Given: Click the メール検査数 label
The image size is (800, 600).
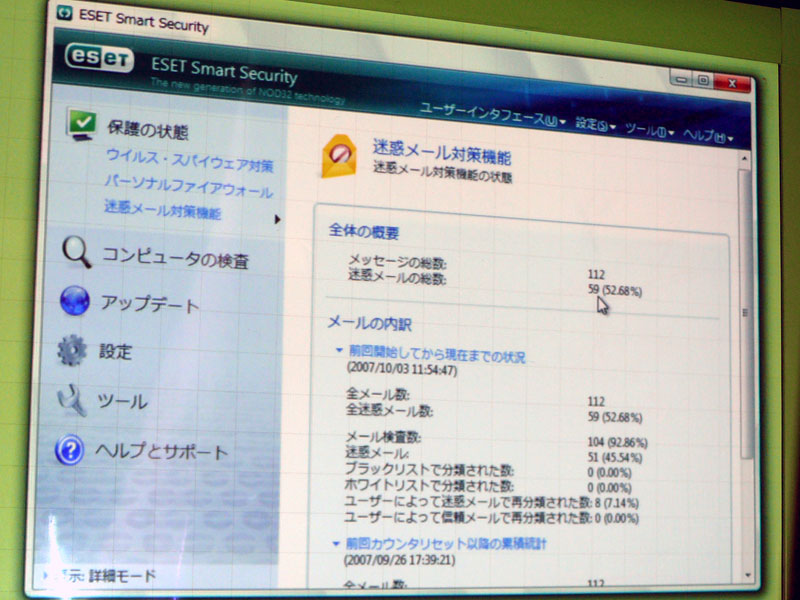Looking at the screenshot, I should (x=383, y=438).
